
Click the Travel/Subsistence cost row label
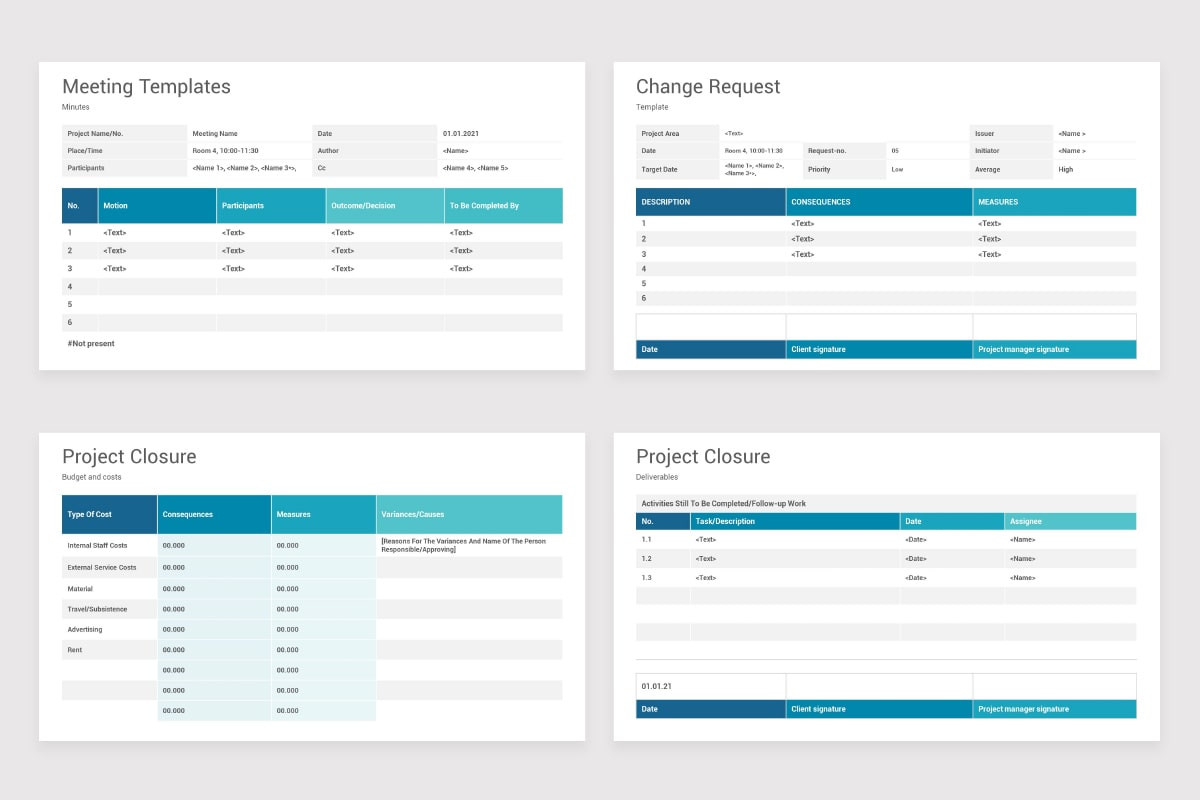click(x=95, y=609)
